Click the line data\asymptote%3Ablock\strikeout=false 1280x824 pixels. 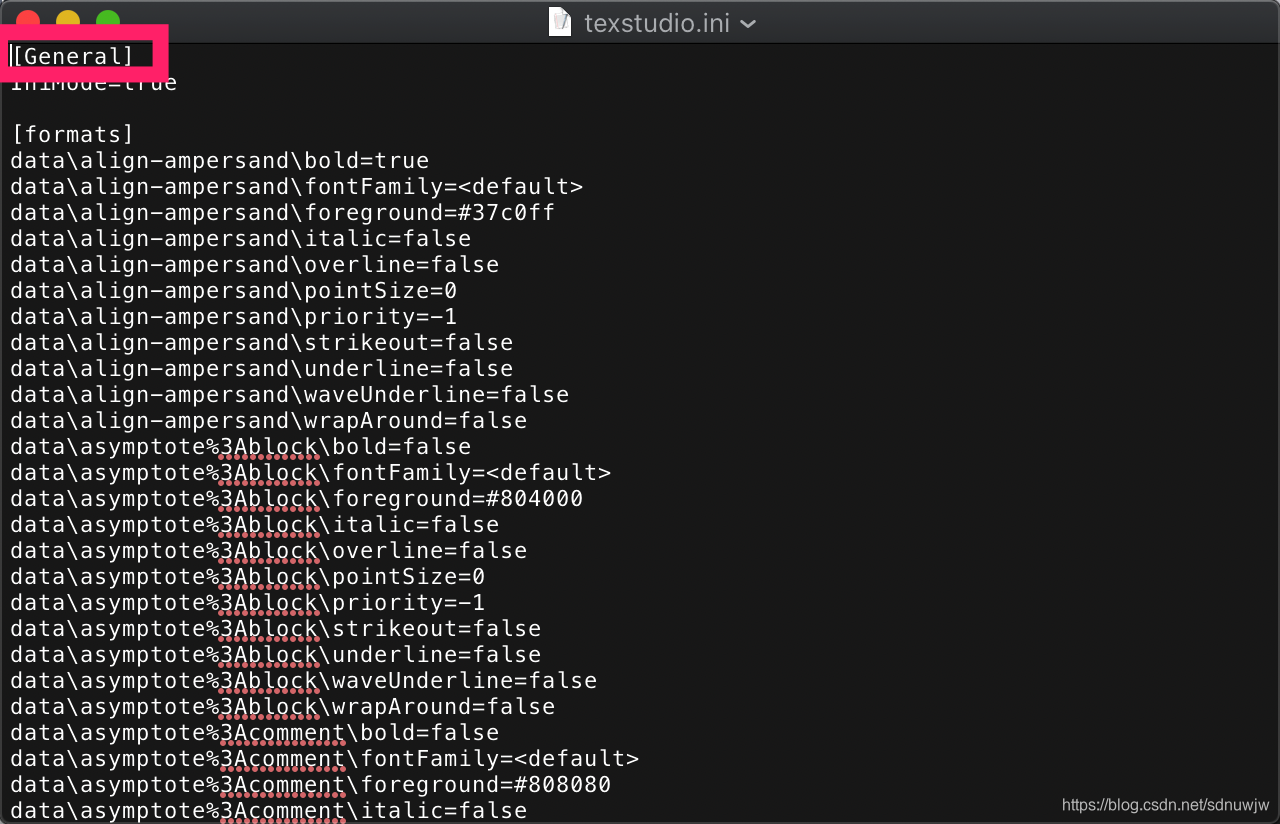tap(276, 629)
